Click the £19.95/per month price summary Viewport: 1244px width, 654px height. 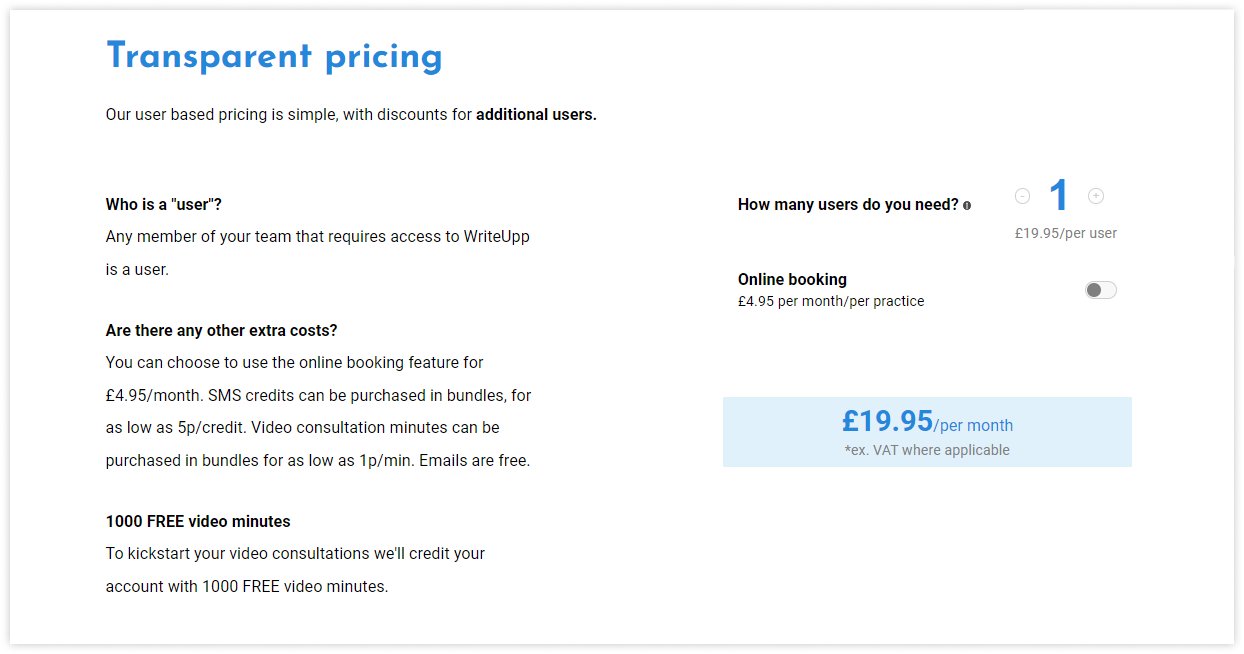[927, 421]
